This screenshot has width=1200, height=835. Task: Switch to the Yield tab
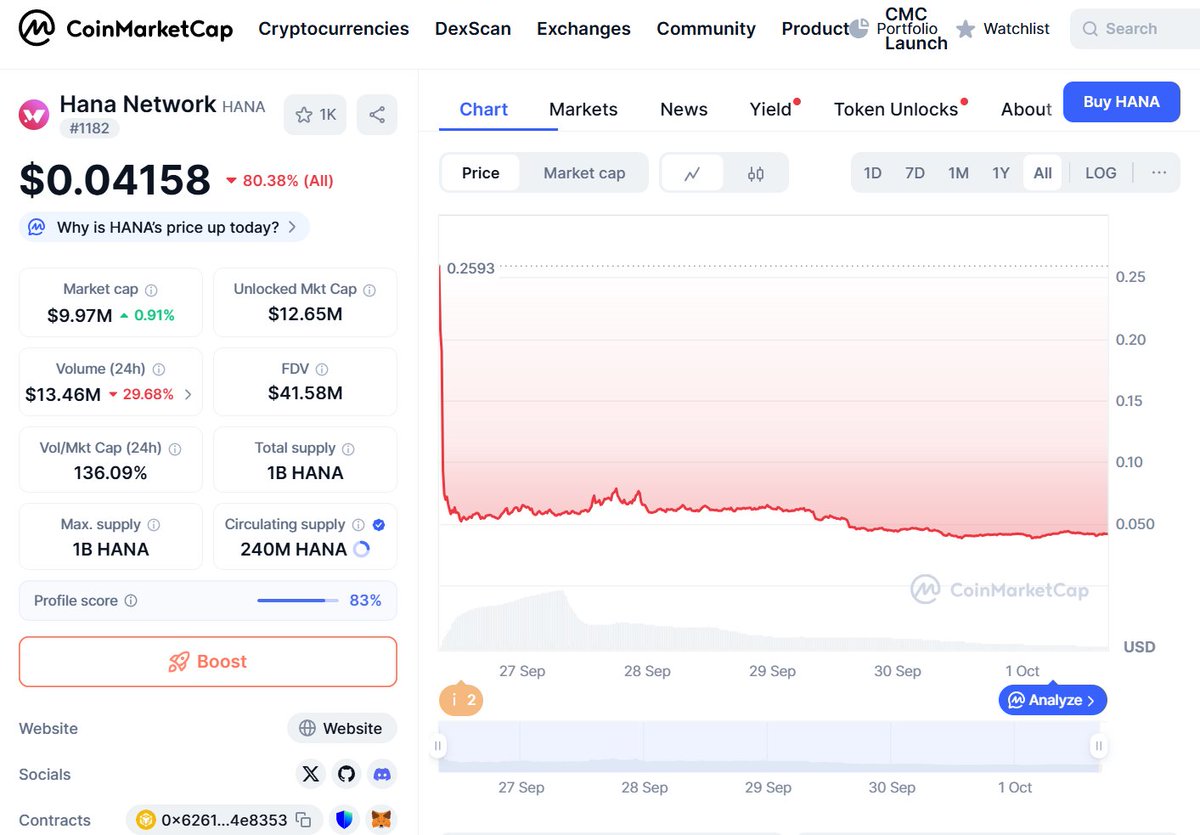771,109
